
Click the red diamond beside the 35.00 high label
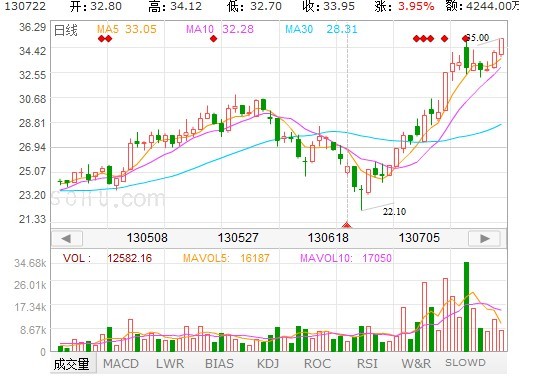465,38
